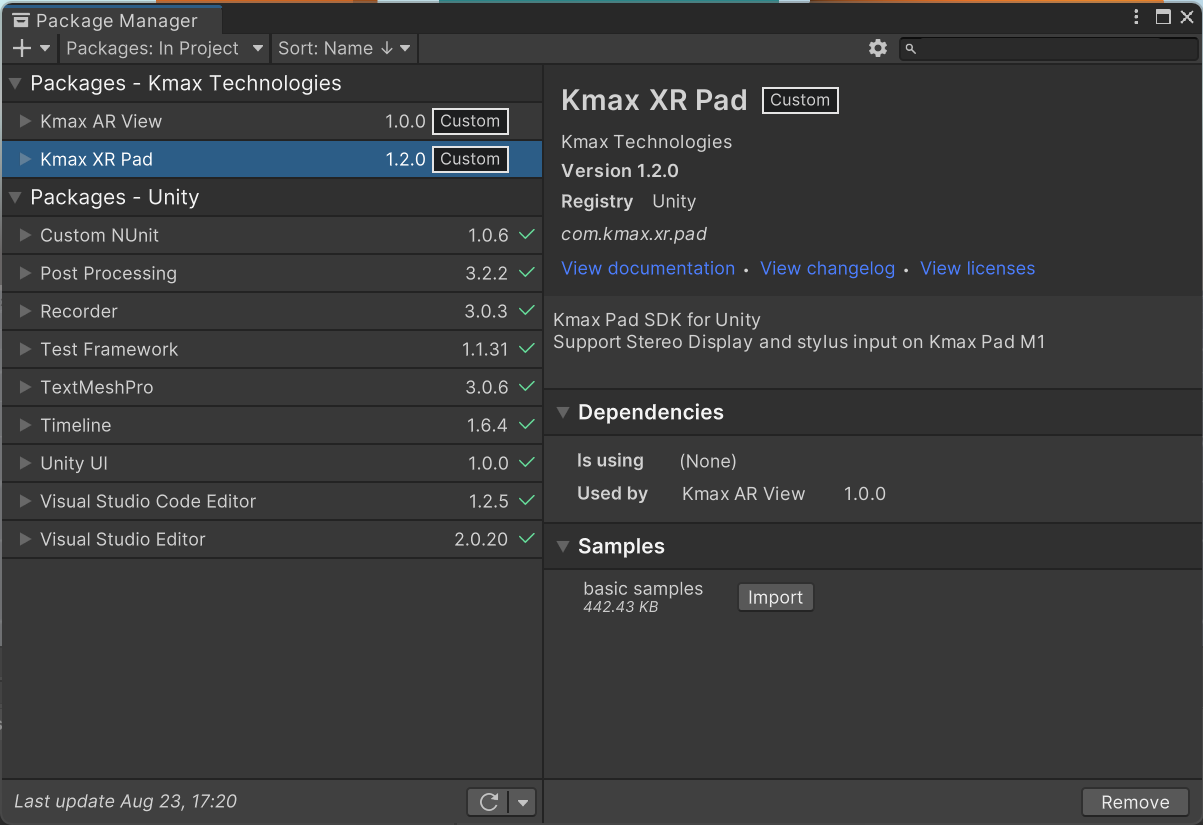Click green checkmark on Visual Studio Code Editor row
The image size is (1203, 825).
pyautogui.click(x=527, y=501)
